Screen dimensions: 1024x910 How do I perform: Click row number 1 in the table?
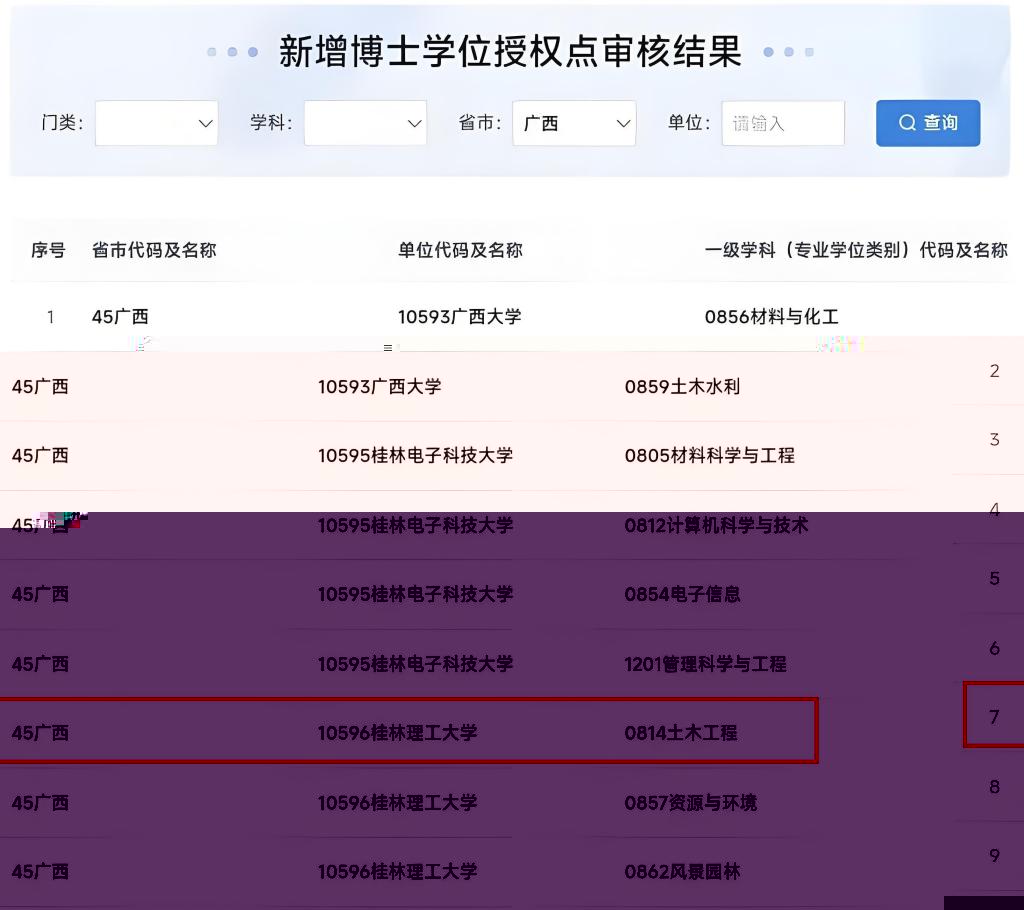click(50, 317)
